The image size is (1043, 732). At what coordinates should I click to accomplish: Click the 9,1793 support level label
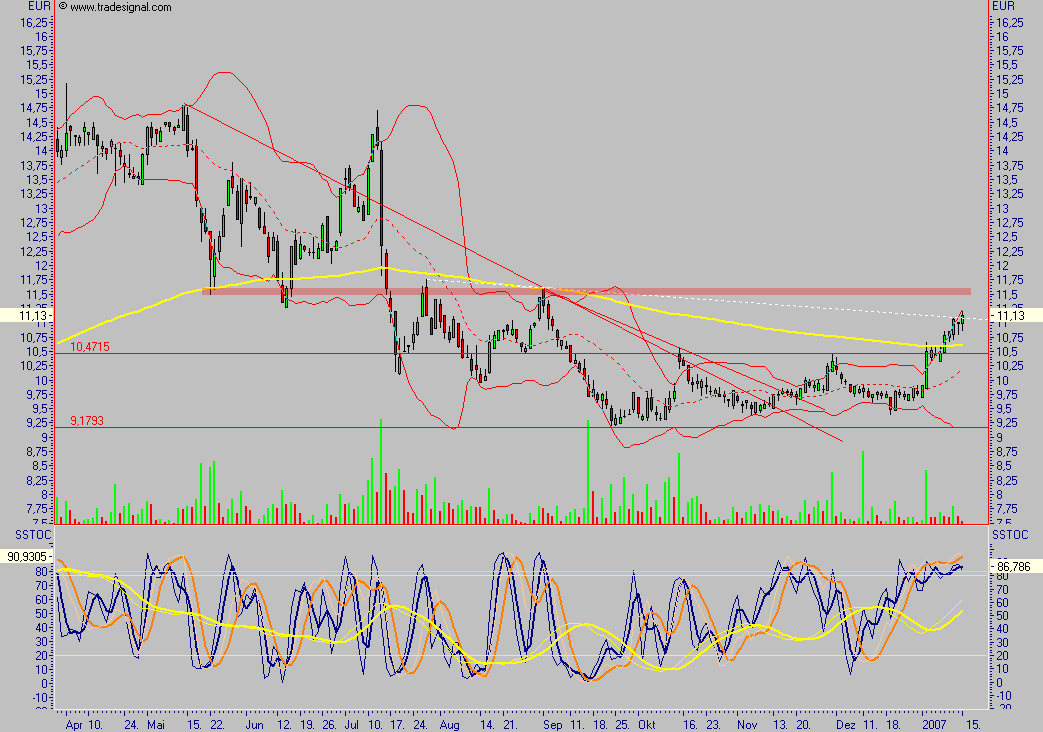[x=88, y=420]
